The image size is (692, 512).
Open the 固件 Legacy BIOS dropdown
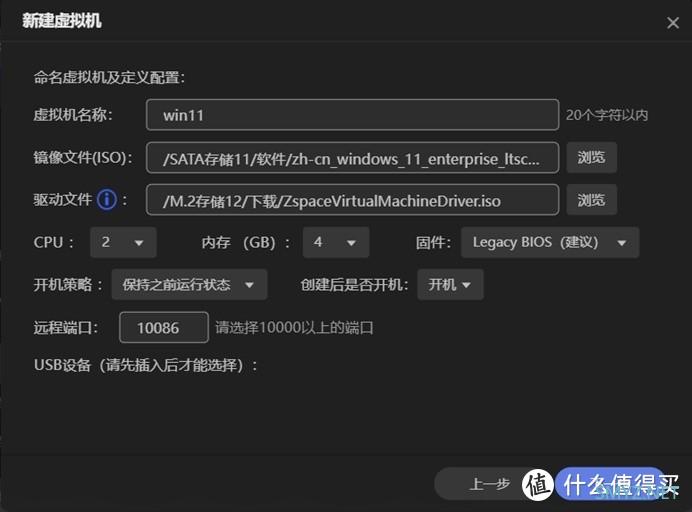550,242
